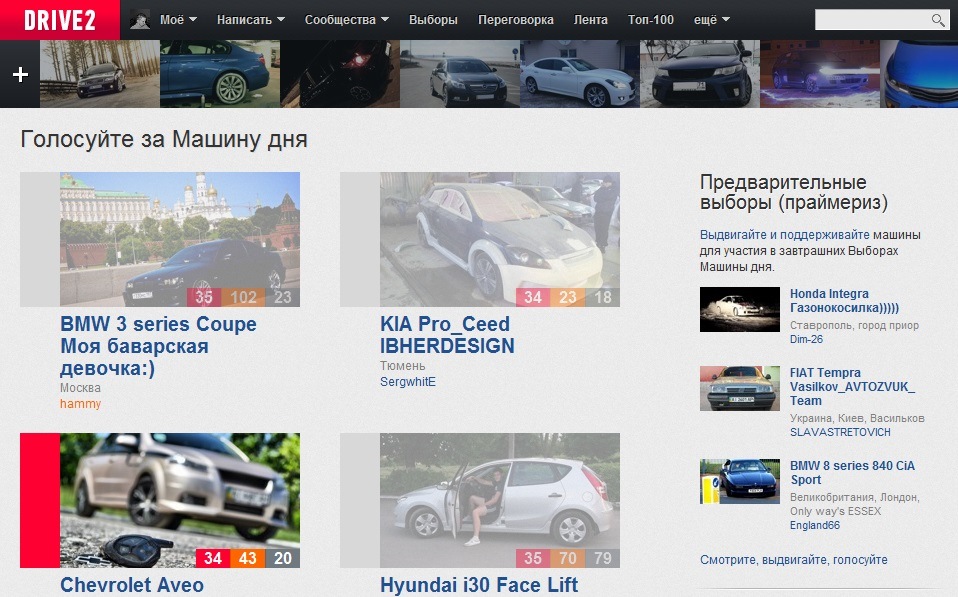Click Смотрите, выдвигайте, голосуйте link
The width and height of the screenshot is (958, 597).
[794, 560]
